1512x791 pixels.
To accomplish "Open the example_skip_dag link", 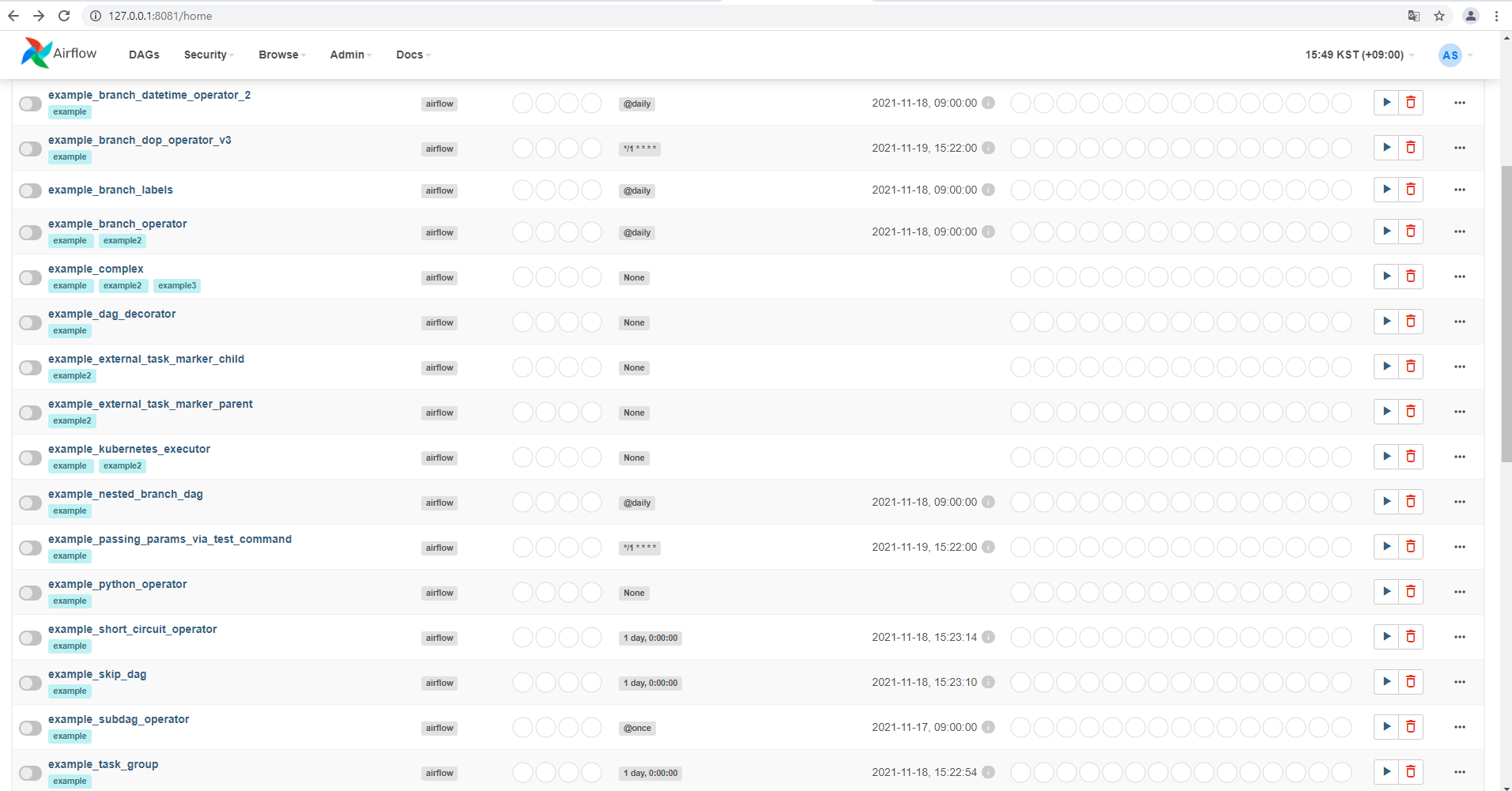I will 97,674.
